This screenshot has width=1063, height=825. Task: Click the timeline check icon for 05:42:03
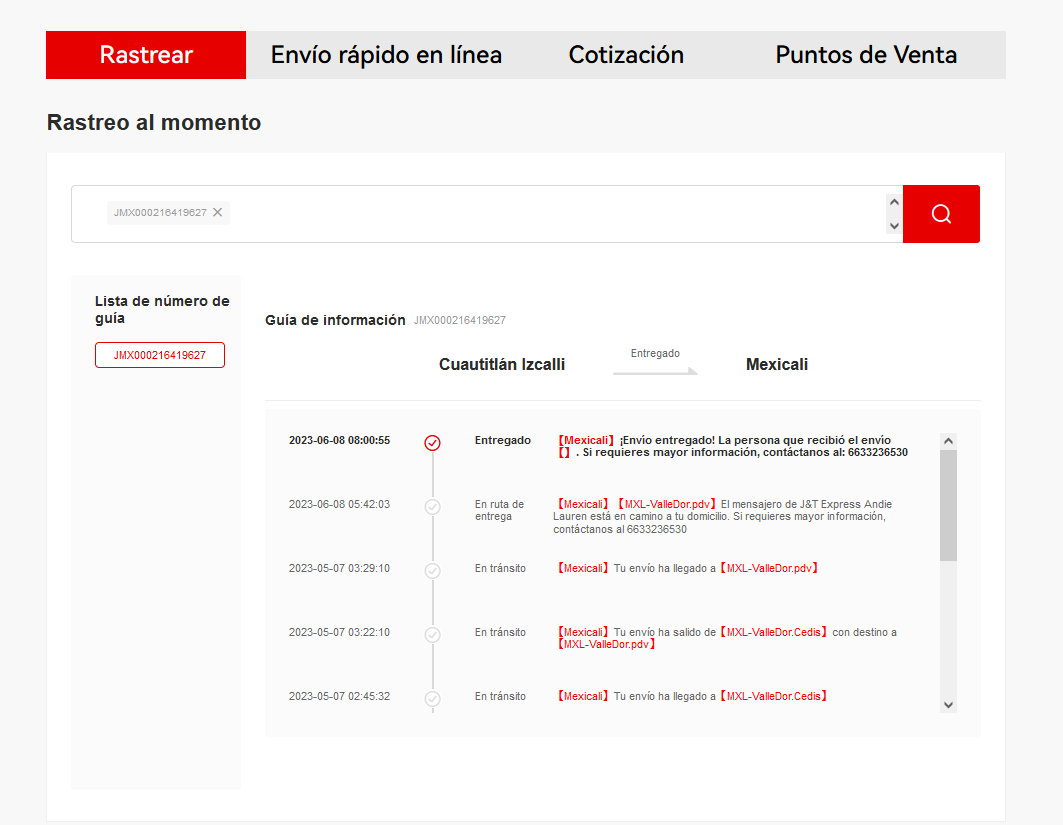[432, 507]
